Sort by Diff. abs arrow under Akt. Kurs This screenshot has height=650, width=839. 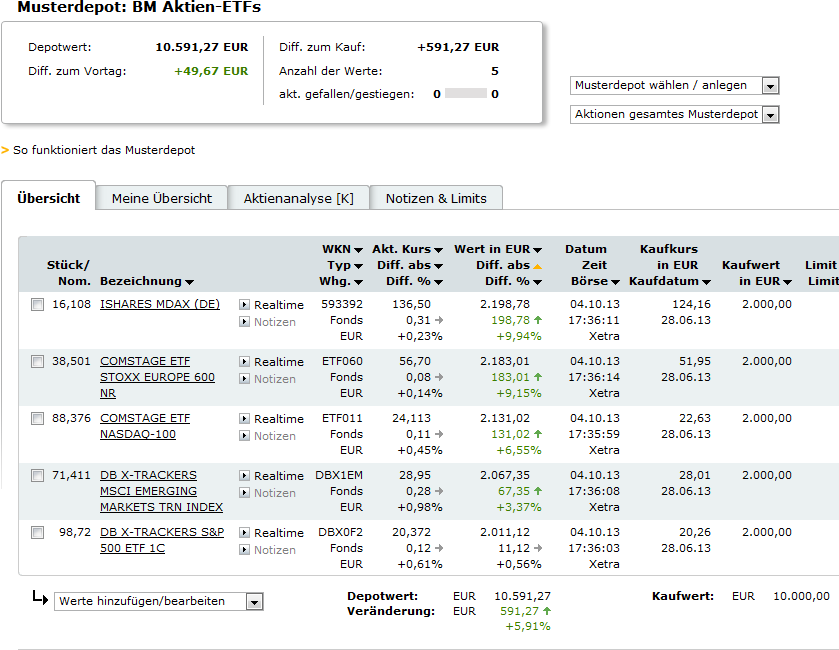(x=438, y=266)
